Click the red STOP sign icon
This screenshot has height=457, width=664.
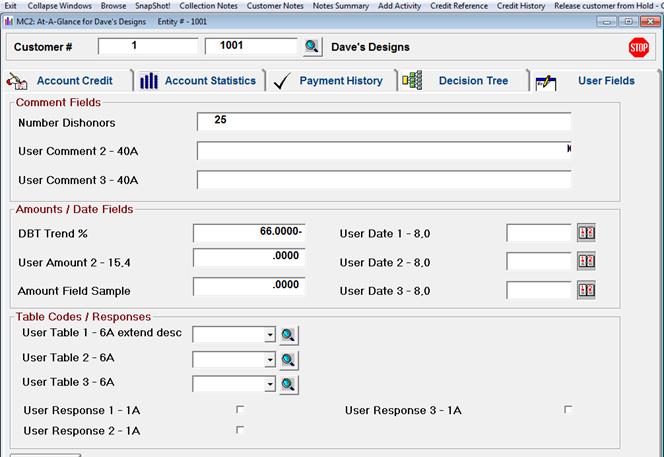(638, 47)
